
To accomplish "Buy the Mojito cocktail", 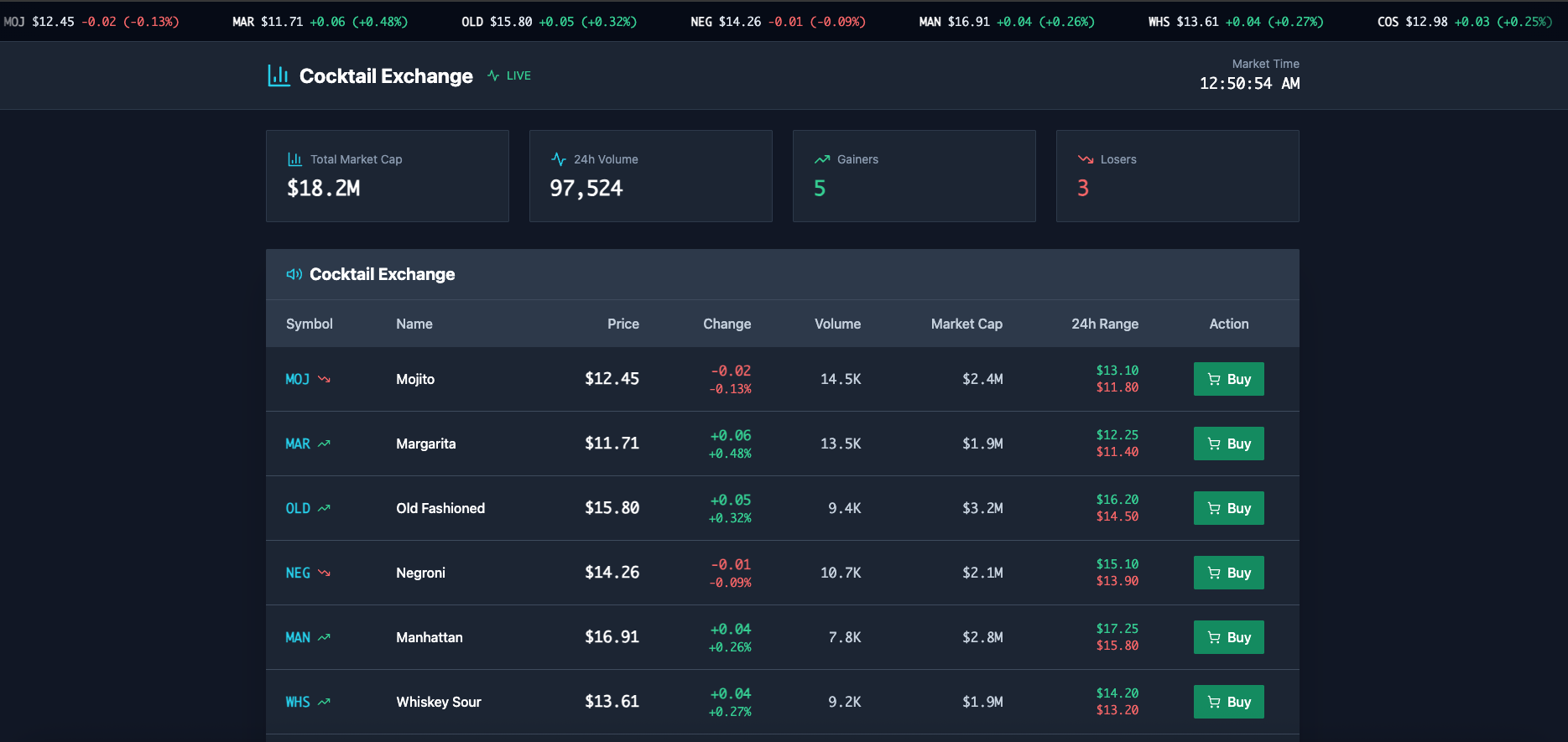I will (1228, 379).
